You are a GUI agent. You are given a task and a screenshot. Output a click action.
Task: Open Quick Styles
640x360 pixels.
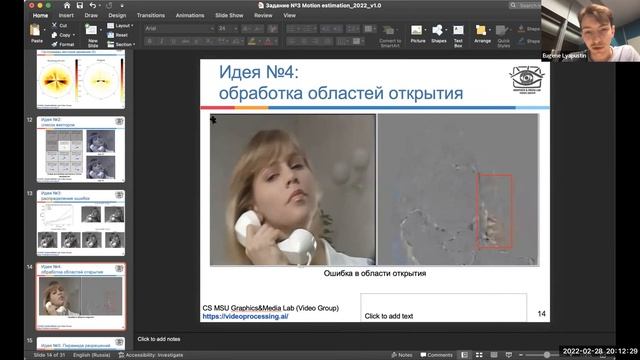point(503,36)
